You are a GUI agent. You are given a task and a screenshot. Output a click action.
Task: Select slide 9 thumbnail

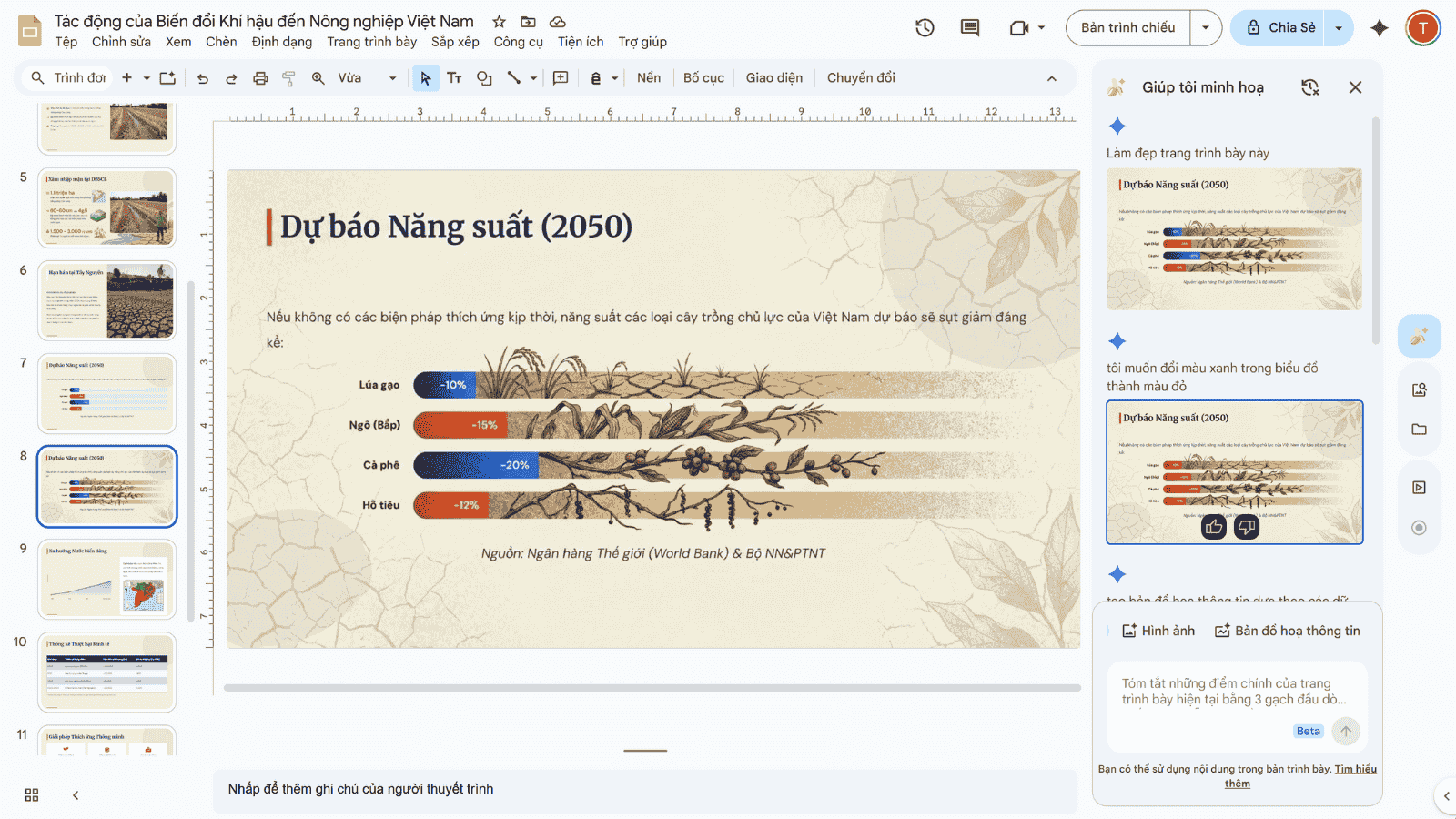point(107,580)
